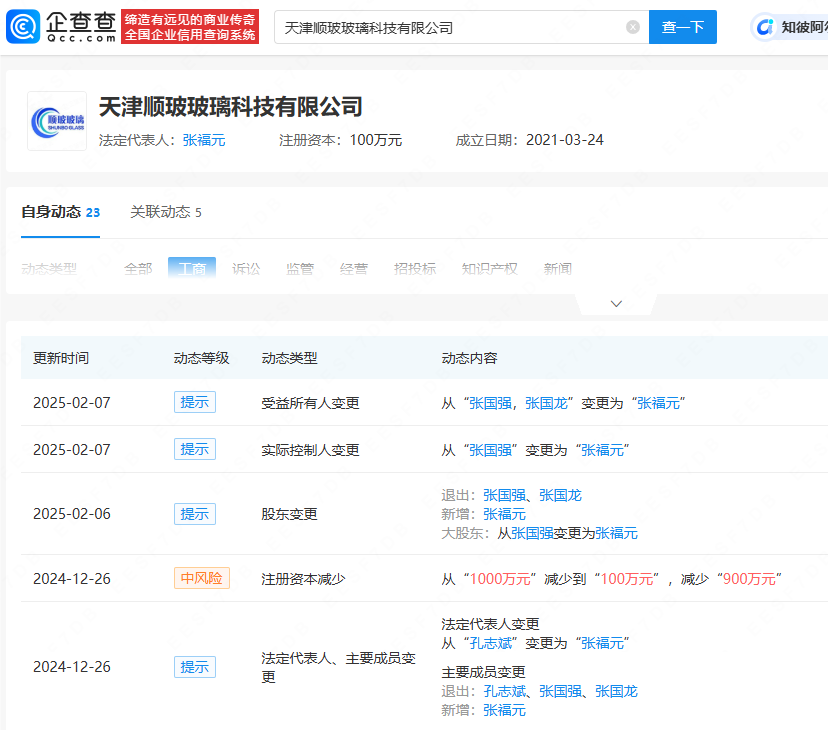The width and height of the screenshot is (828, 730).
Task: Open 张国强 link in 大股东 line
Action: pos(532,534)
